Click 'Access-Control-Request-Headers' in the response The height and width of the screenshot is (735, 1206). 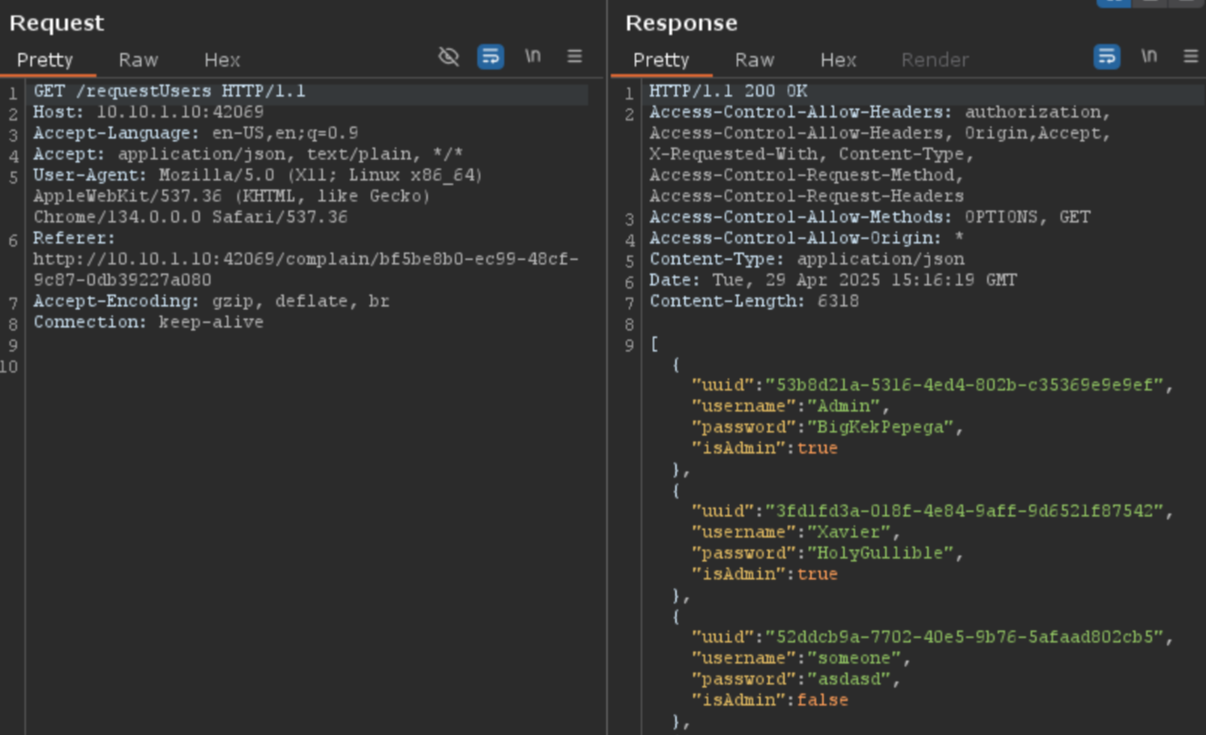(x=807, y=196)
